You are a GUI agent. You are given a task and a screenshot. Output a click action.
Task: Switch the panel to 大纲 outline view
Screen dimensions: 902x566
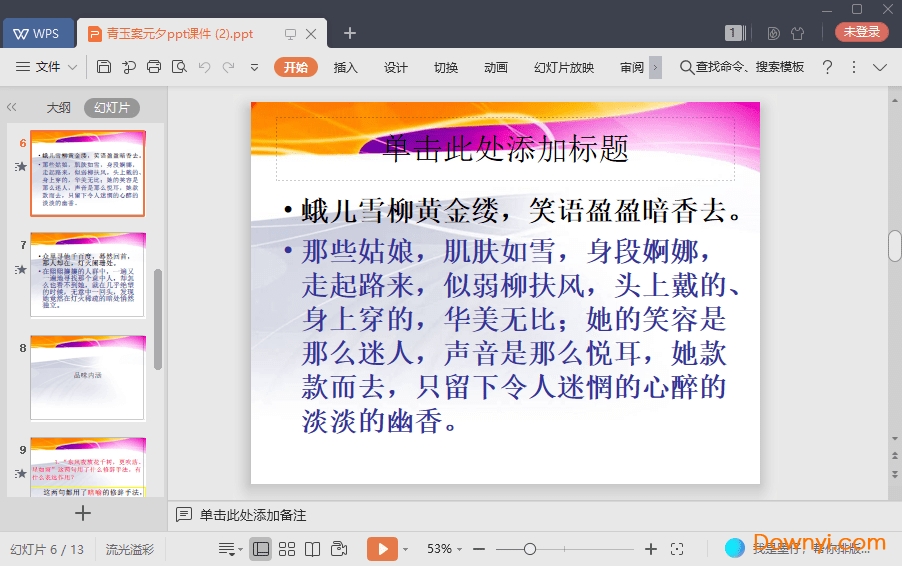pyautogui.click(x=58, y=108)
